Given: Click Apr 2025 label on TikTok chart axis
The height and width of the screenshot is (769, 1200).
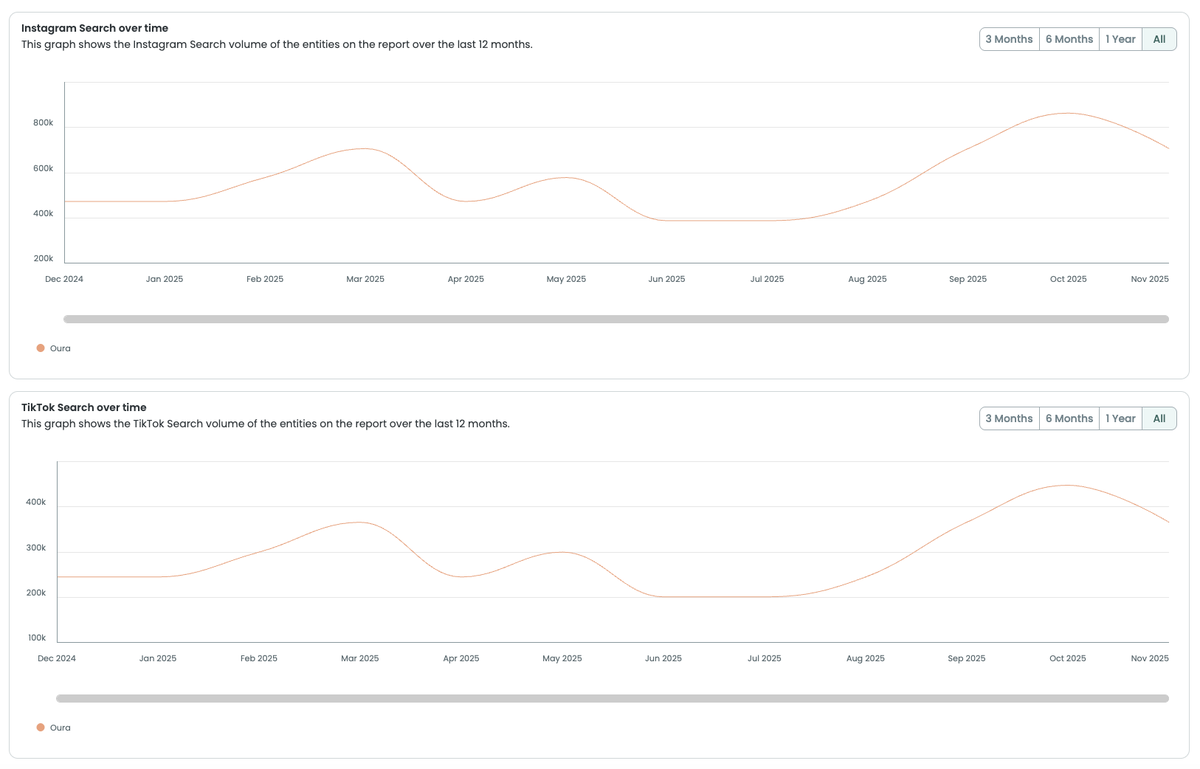Looking at the screenshot, I should click(x=461, y=658).
